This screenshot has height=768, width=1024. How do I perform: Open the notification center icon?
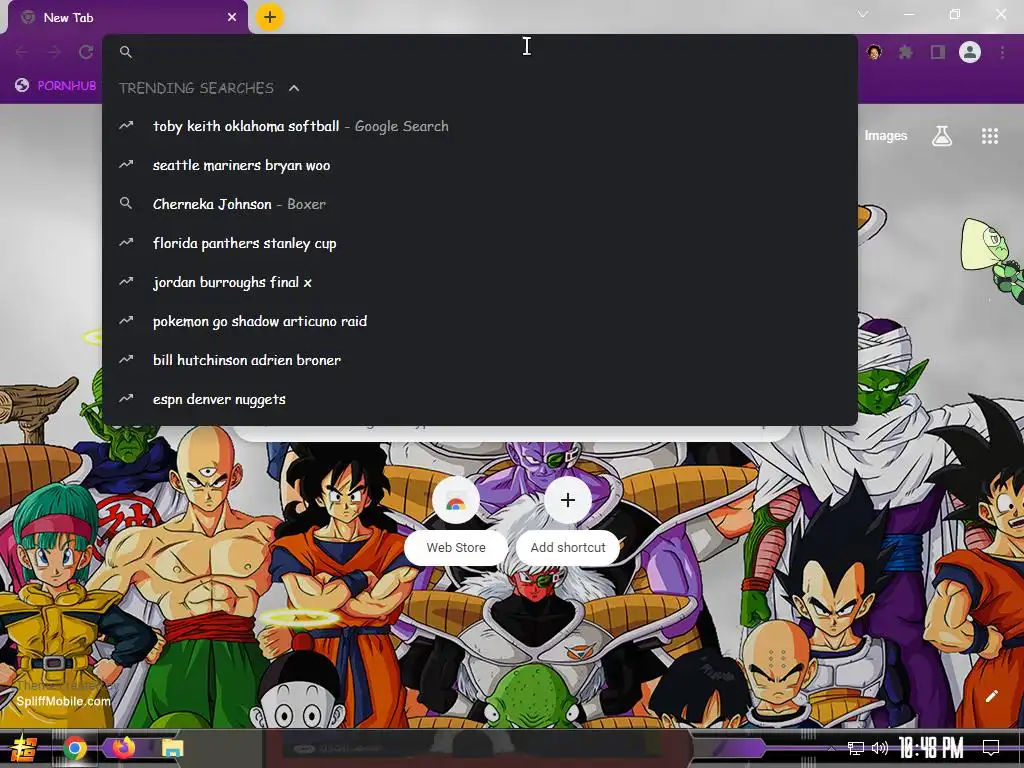click(x=991, y=748)
